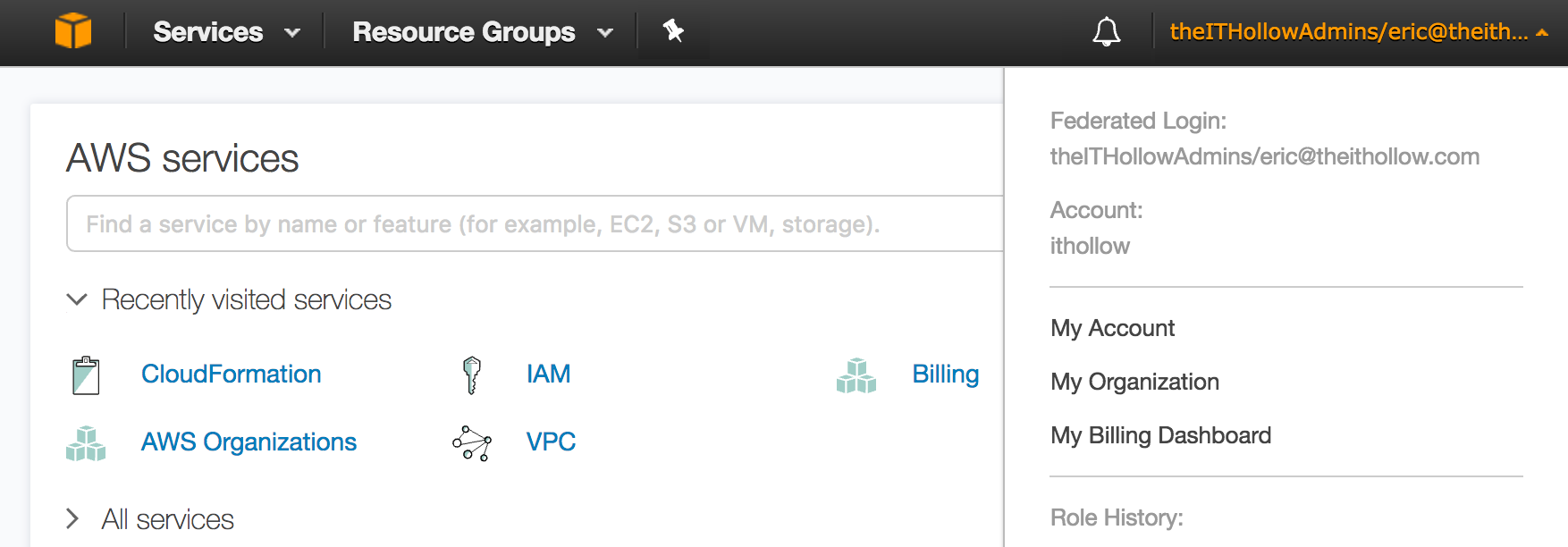Open the Resource Groups dropdown
Screen dimensions: 1568x547
coord(482,32)
